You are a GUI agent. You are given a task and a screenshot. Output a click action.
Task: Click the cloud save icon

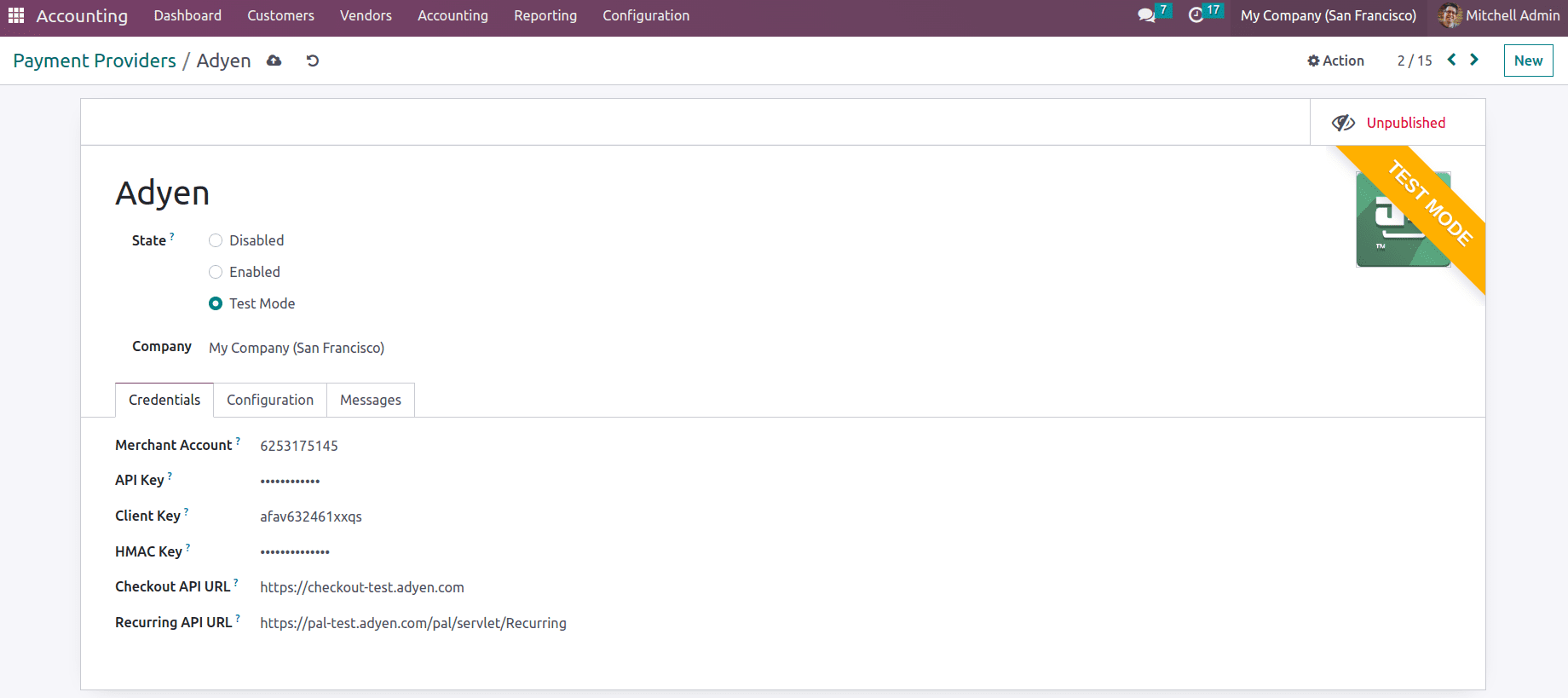click(x=274, y=61)
